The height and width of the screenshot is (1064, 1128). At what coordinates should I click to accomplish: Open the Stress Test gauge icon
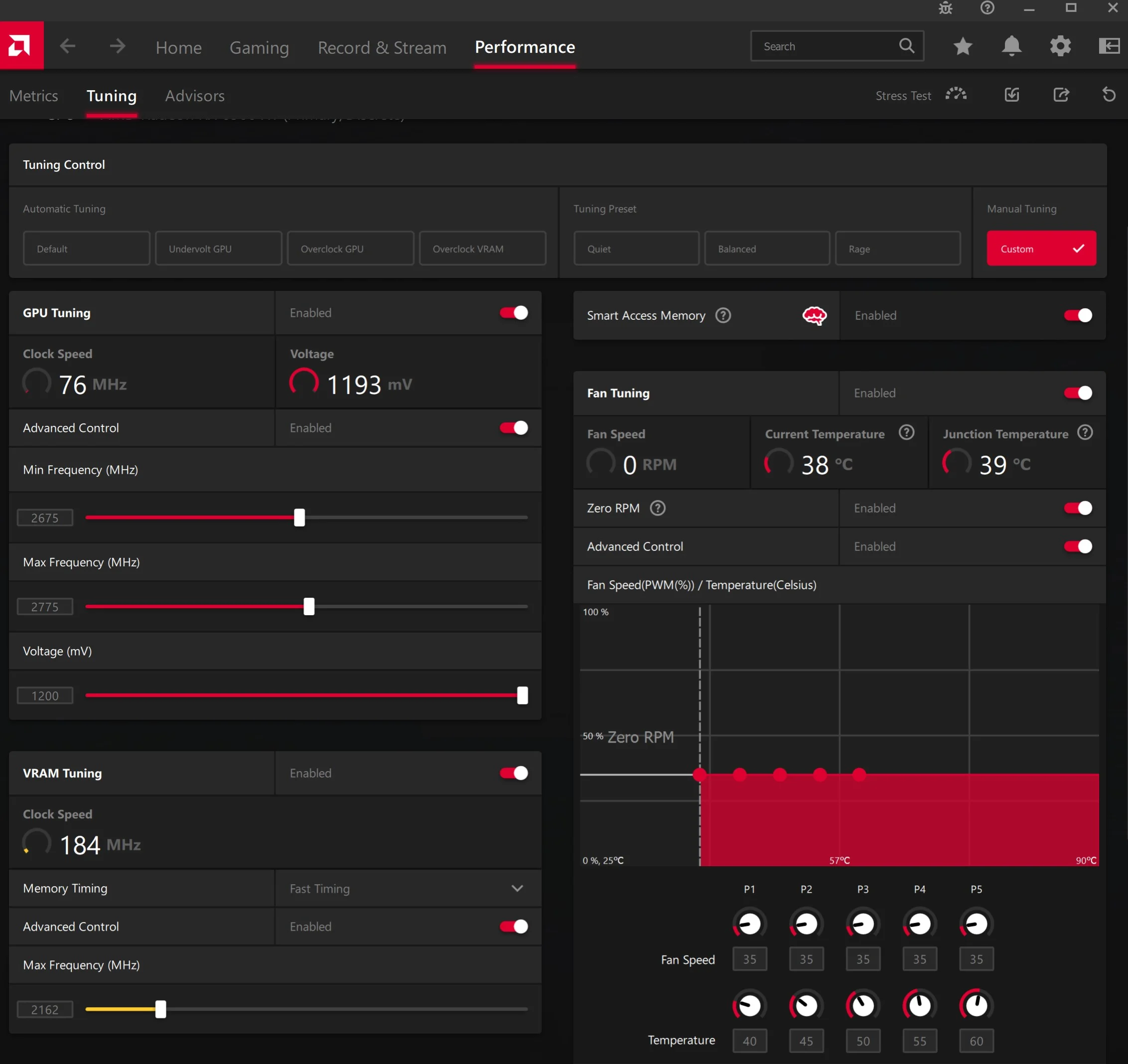coord(956,95)
